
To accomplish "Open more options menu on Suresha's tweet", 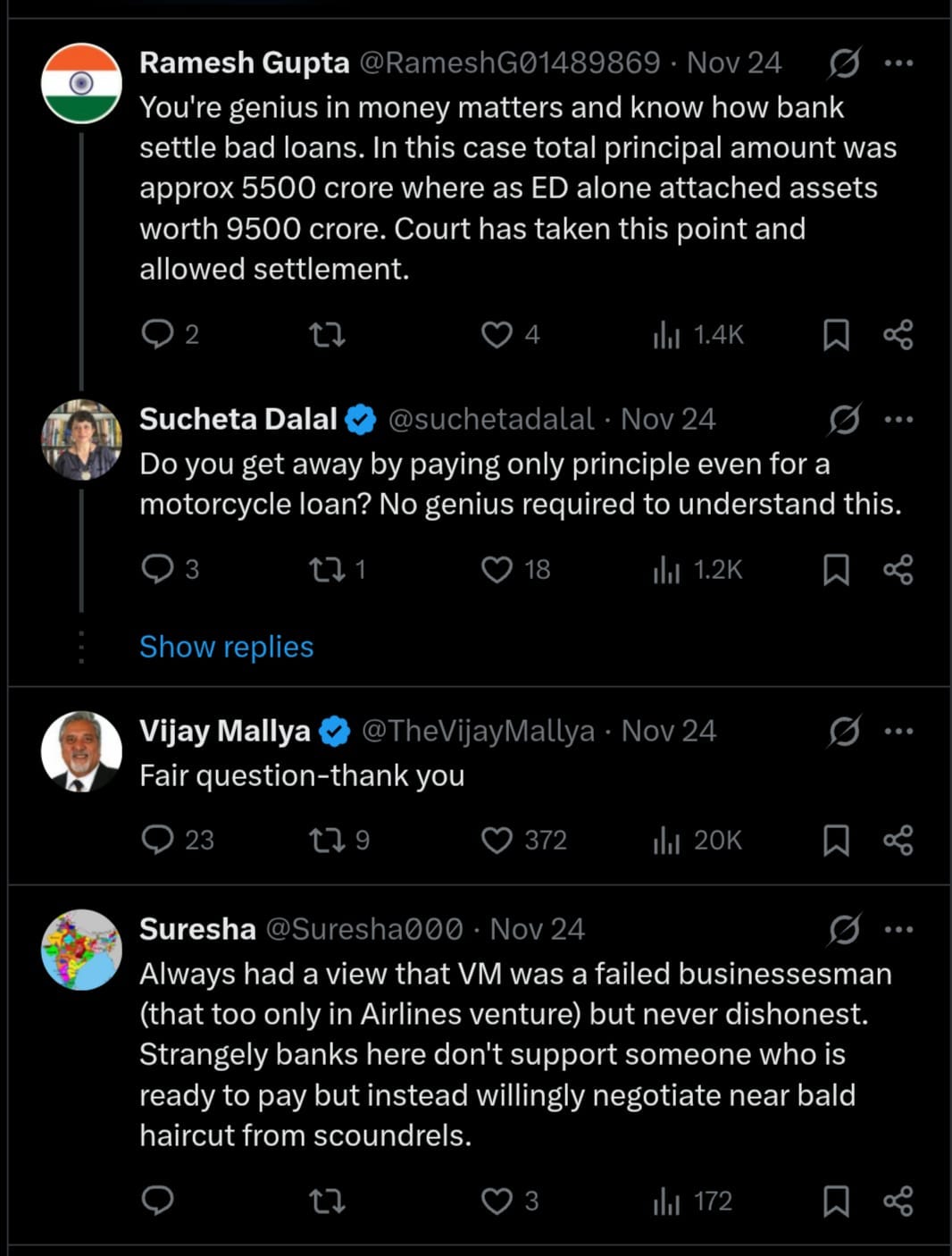I will coord(898,930).
